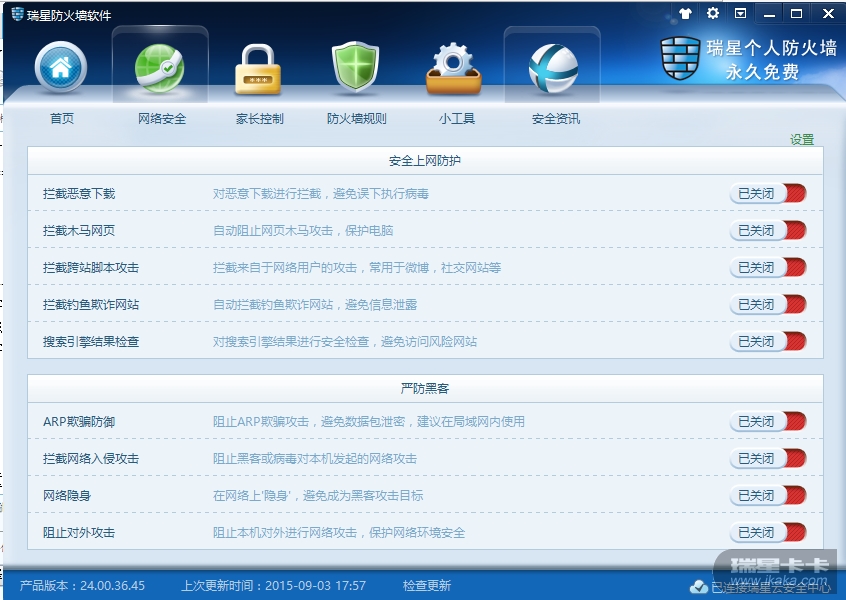Select the 搜索引擎结果检查 row label
This screenshot has width=846, height=600.
[x=91, y=342]
